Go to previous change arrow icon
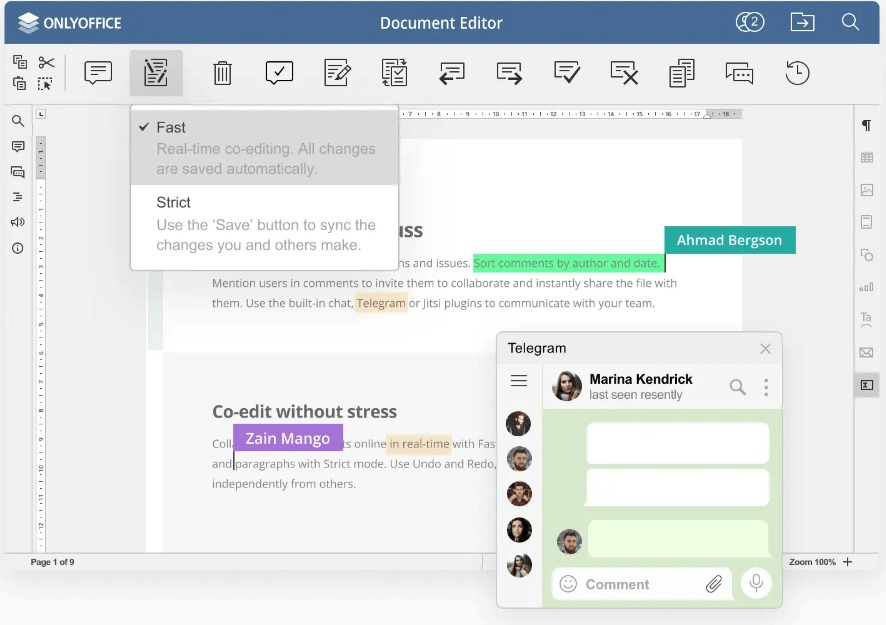Image resolution: width=886 pixels, height=625 pixels. point(451,73)
